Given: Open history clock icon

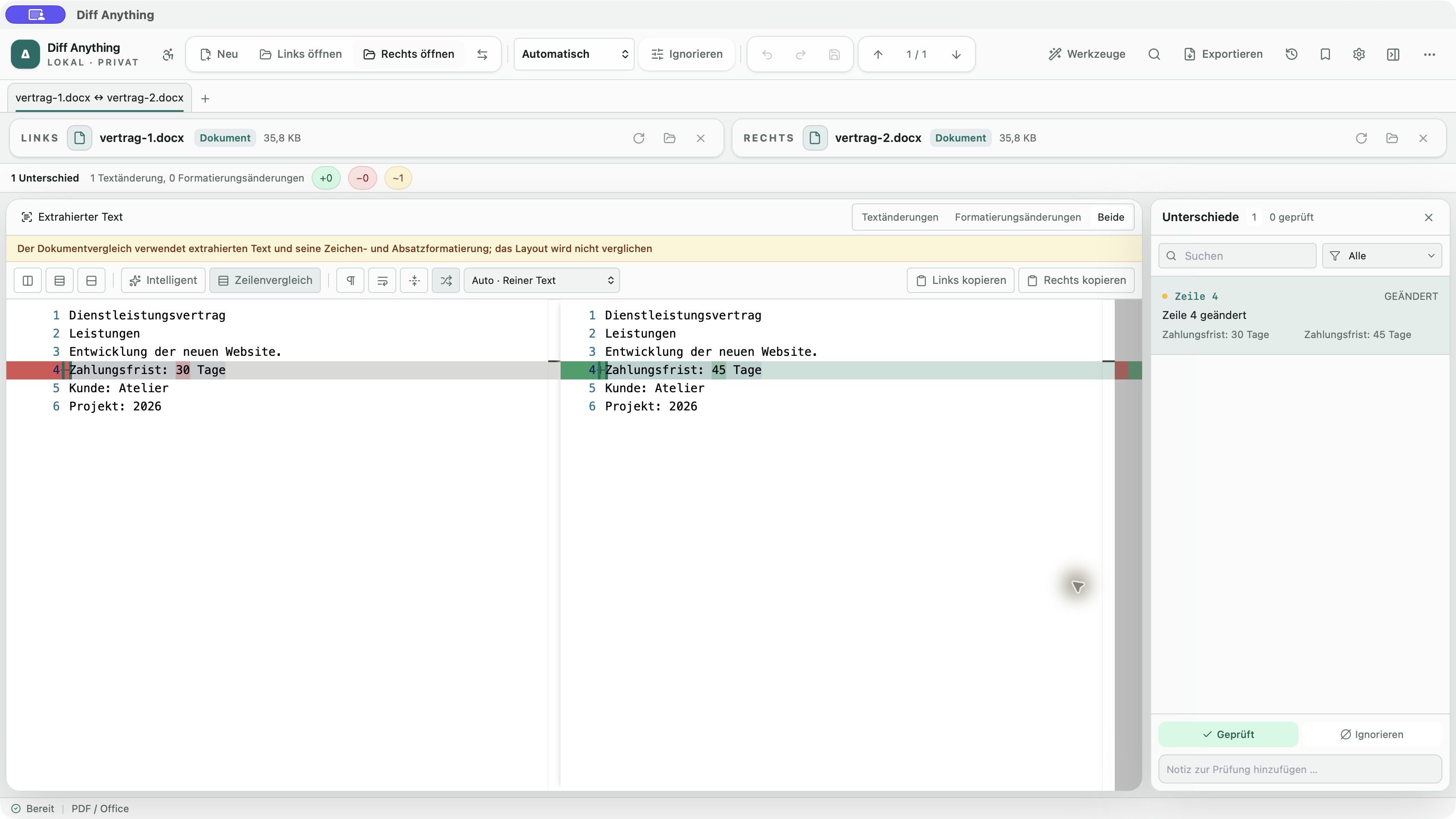Looking at the screenshot, I should tap(1292, 54).
